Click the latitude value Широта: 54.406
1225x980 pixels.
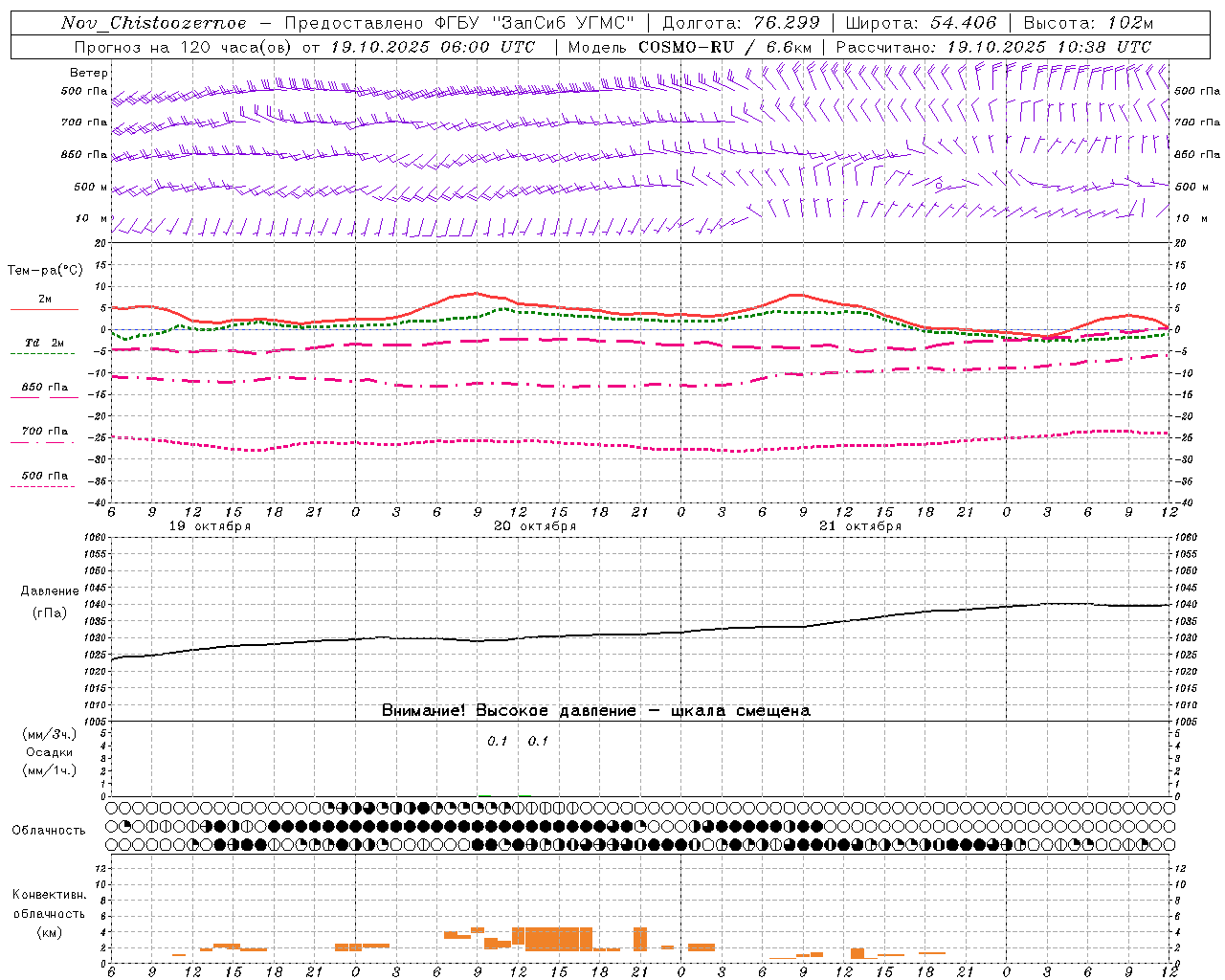(x=921, y=23)
